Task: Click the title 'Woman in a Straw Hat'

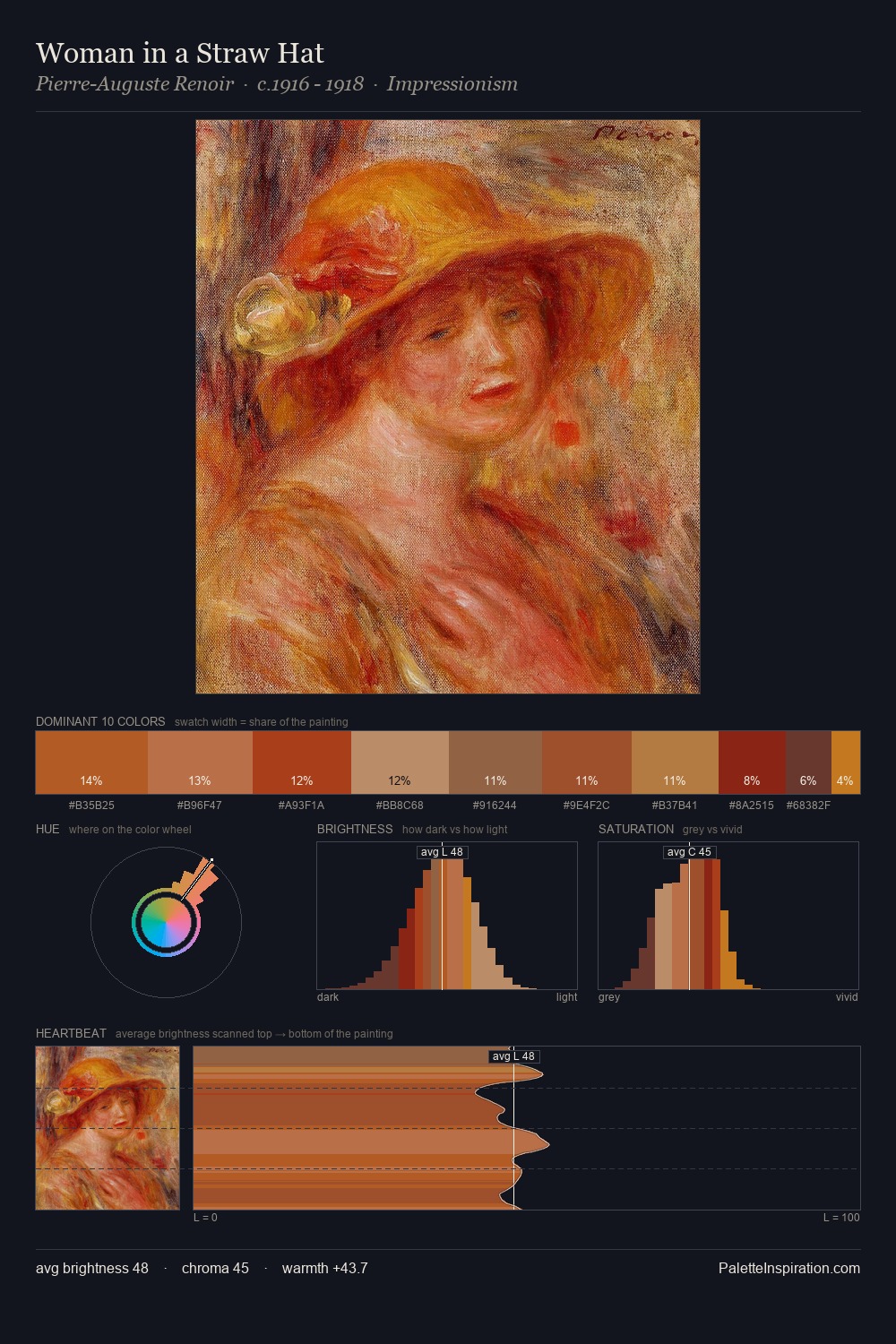Action: coord(180,54)
